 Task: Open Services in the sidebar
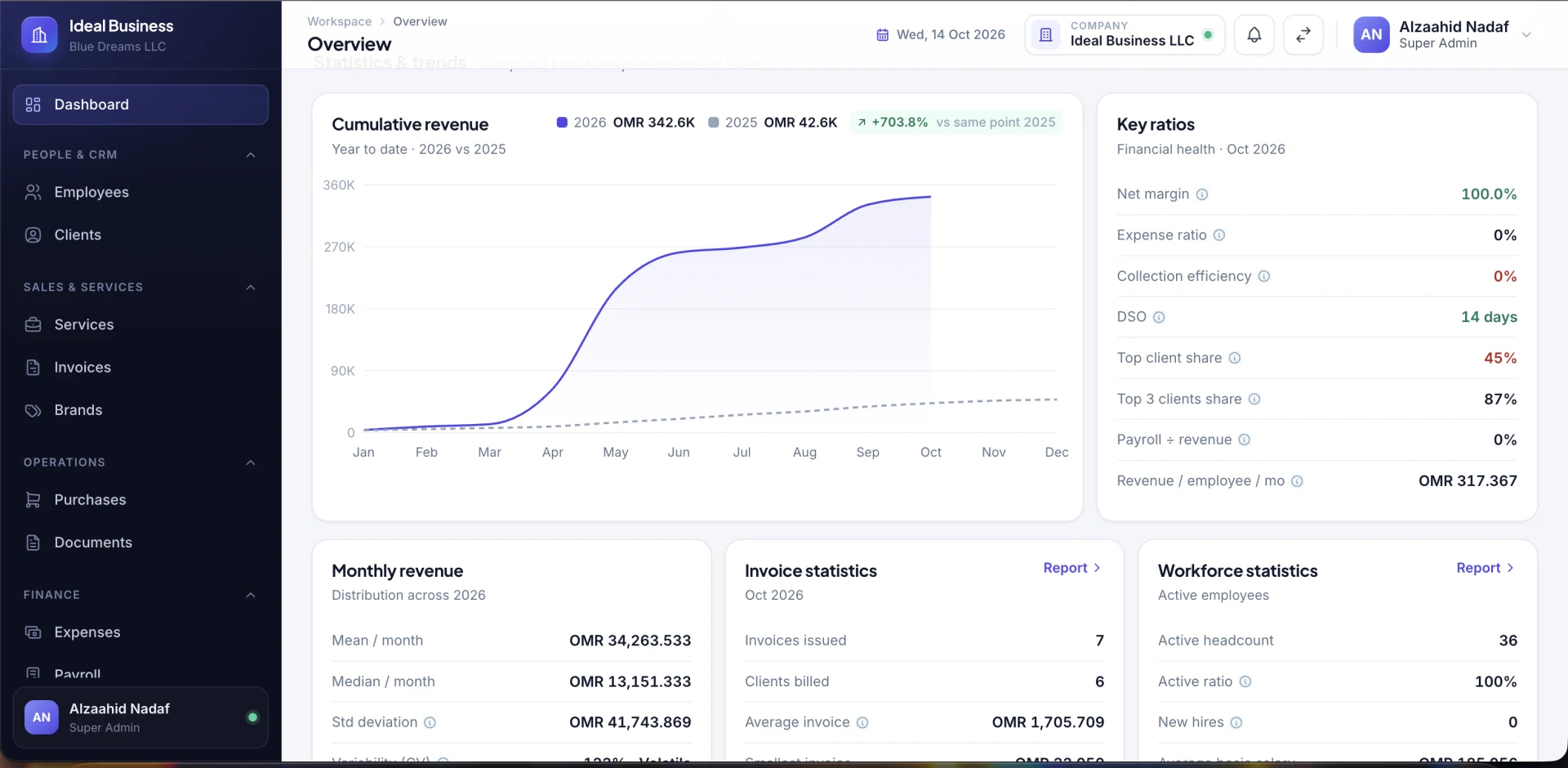pos(140,325)
